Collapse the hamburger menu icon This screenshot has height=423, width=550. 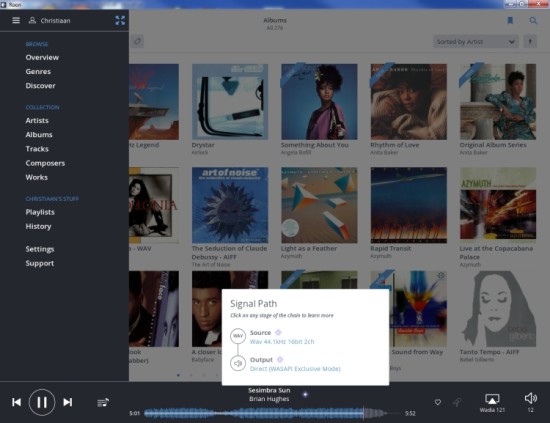pos(16,20)
